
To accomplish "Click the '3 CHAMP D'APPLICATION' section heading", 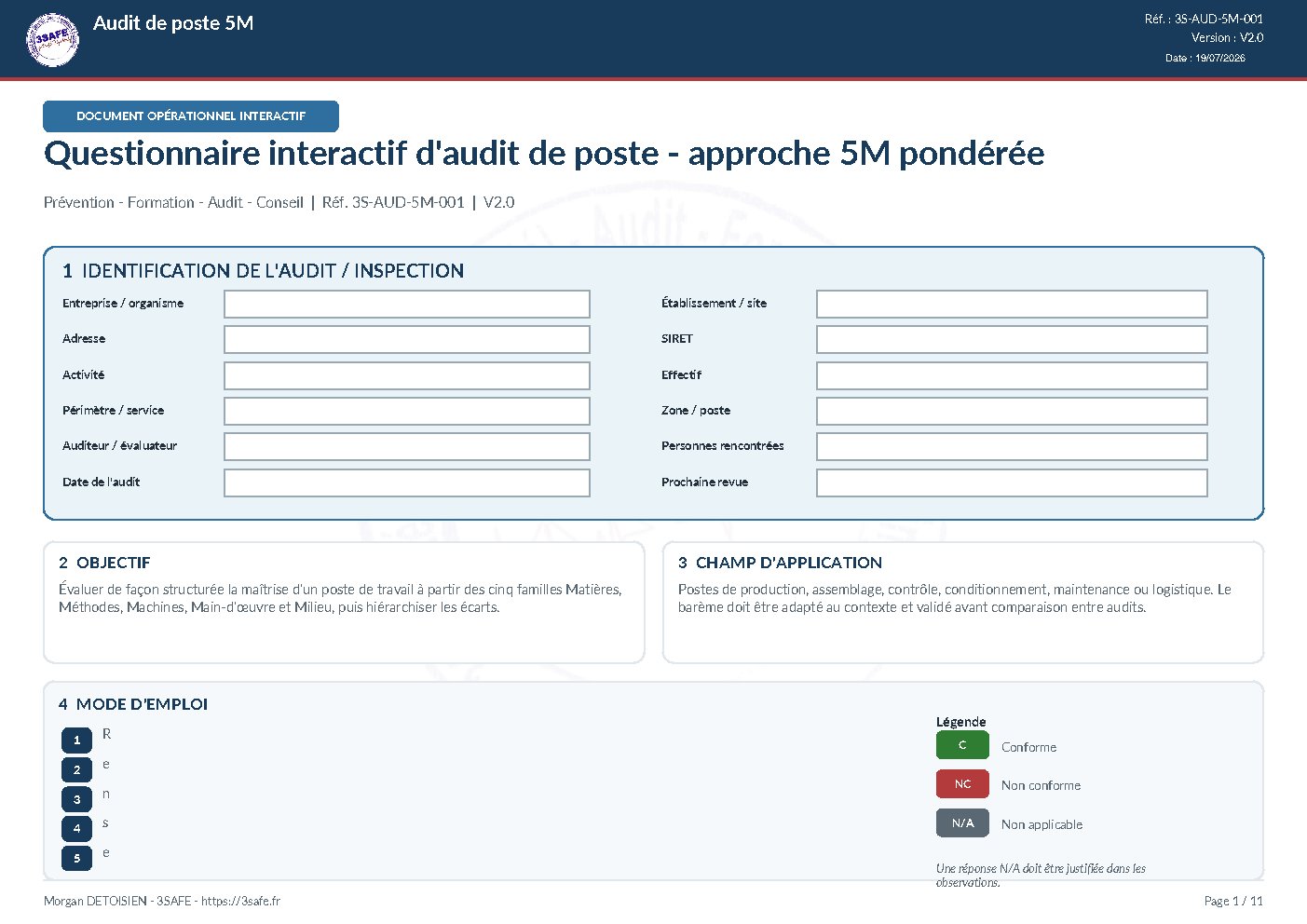I will pyautogui.click(x=780, y=563).
